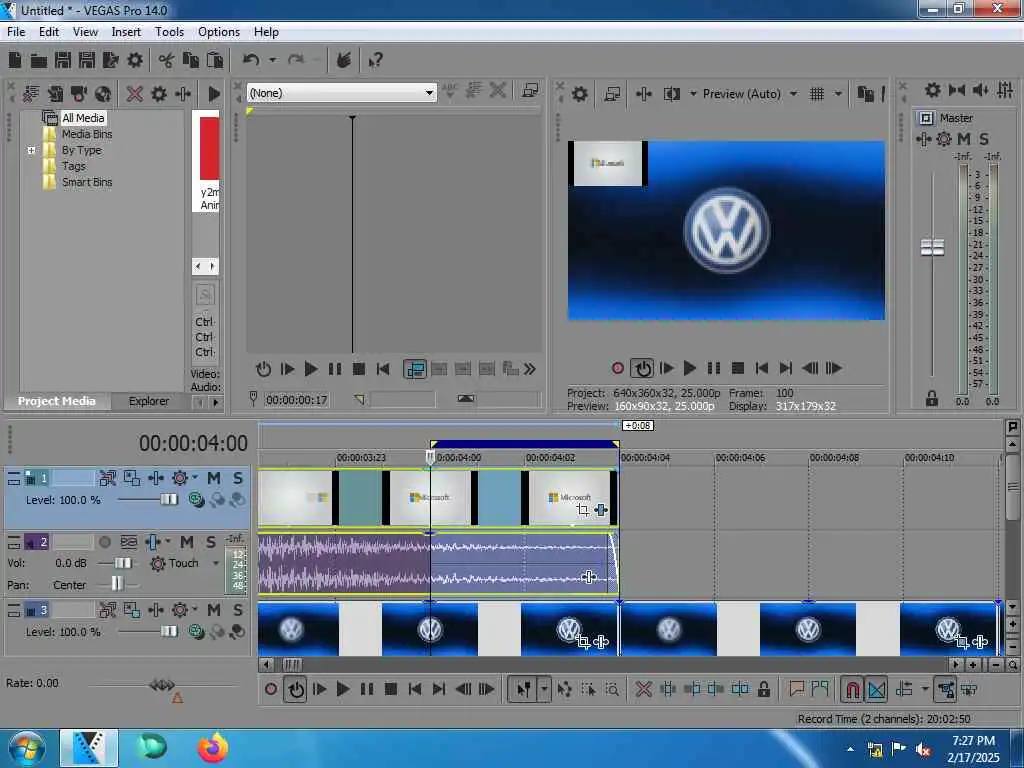Adjust track 1 Level slider

coord(169,500)
